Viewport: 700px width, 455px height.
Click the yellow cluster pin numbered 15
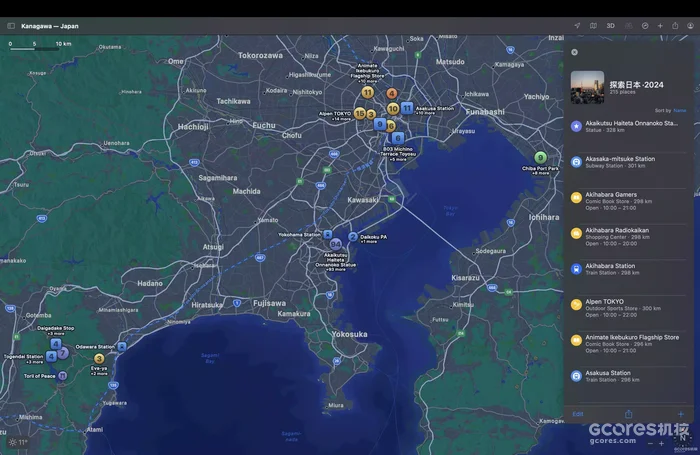click(360, 113)
